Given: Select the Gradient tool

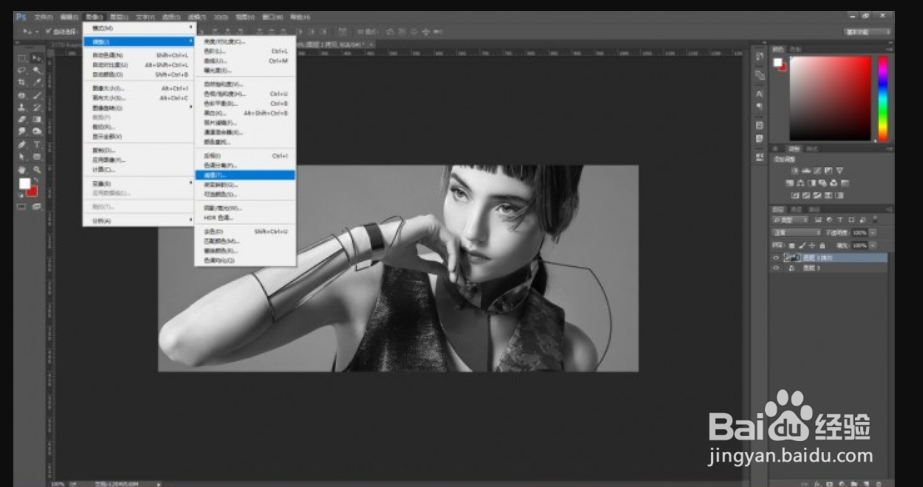Looking at the screenshot, I should click(37, 120).
